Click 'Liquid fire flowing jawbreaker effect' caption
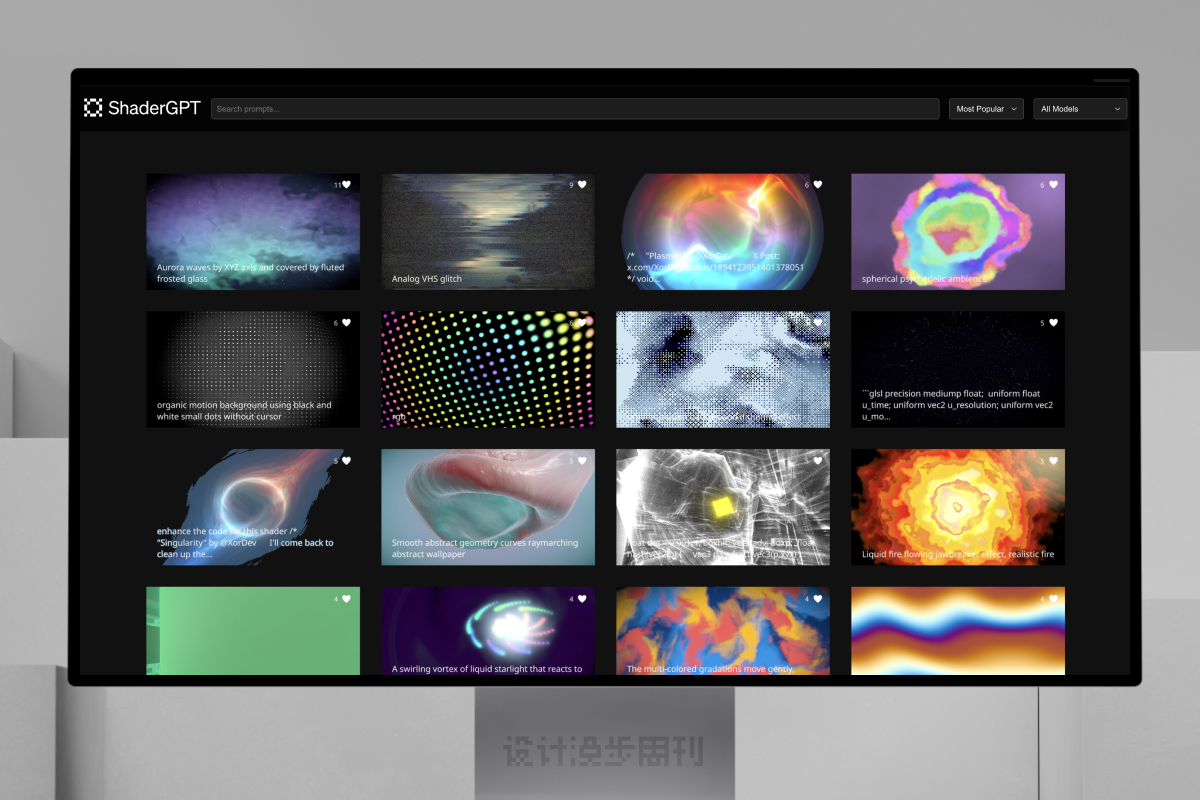 tap(958, 554)
